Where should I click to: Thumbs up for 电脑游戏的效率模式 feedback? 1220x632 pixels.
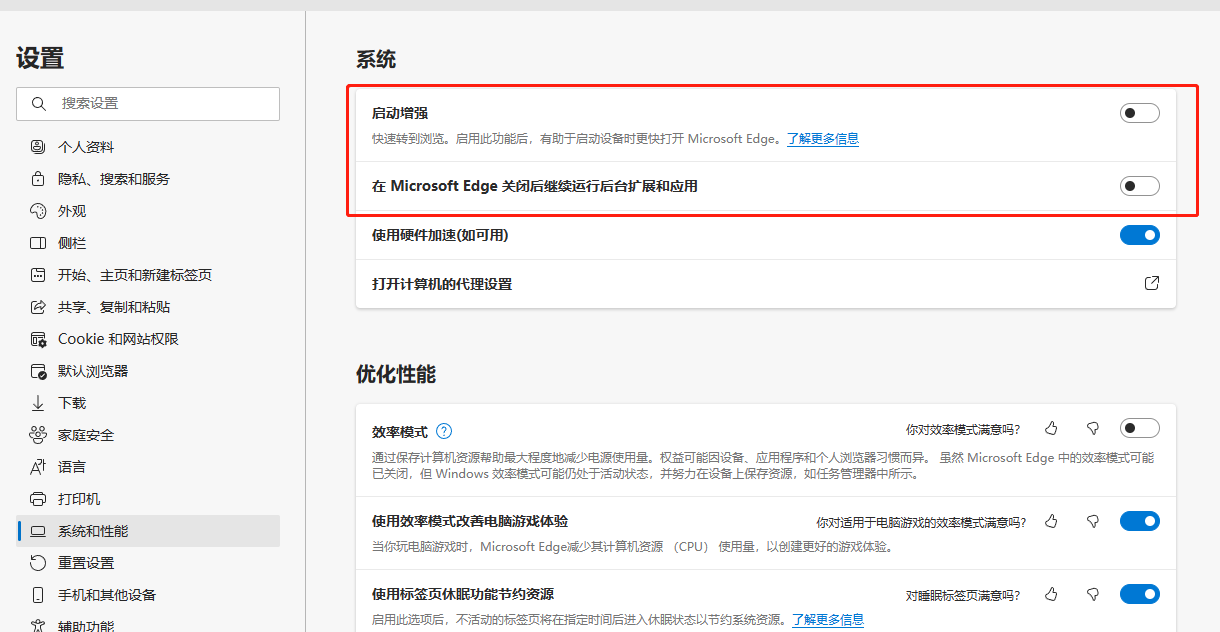(1051, 521)
